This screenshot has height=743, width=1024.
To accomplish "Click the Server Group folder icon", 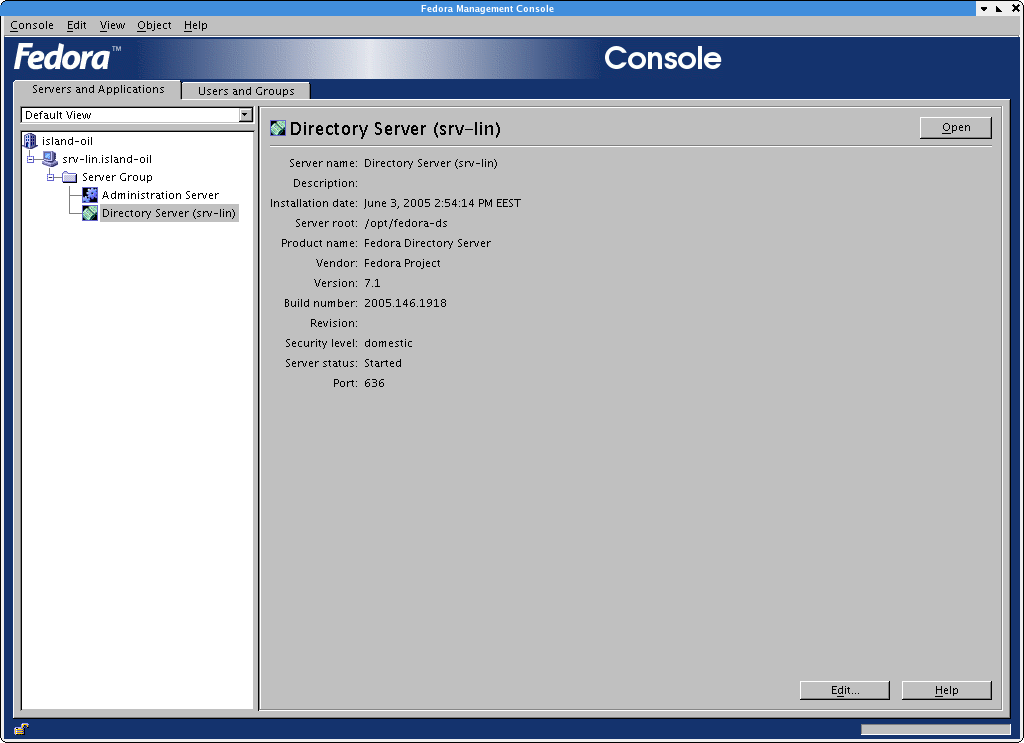I will (69, 177).
